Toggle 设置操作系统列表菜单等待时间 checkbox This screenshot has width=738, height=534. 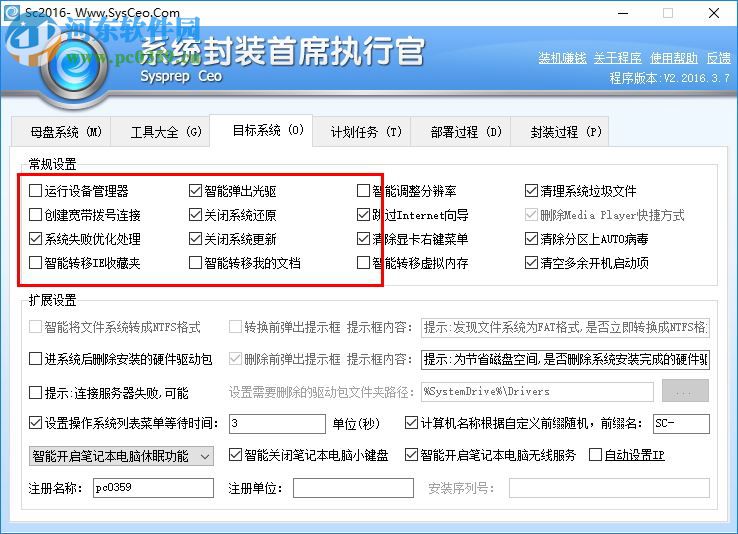[x=35, y=422]
